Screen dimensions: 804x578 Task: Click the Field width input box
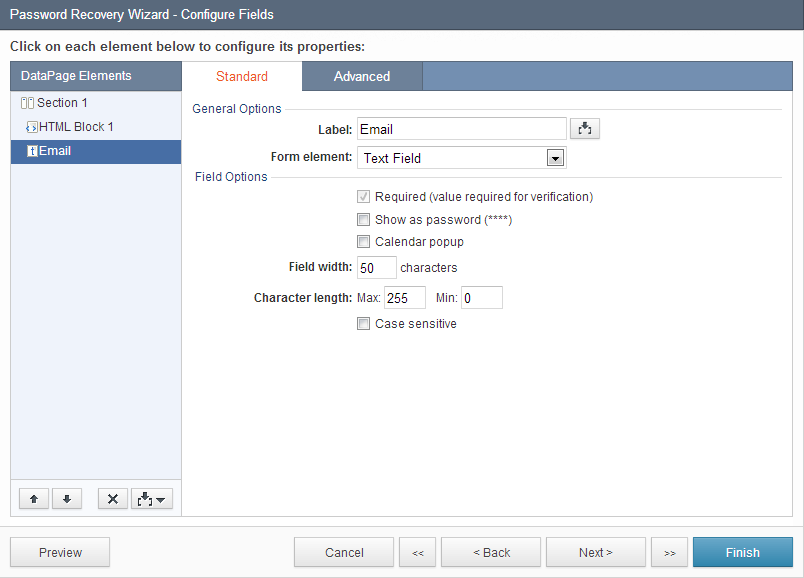(x=376, y=268)
